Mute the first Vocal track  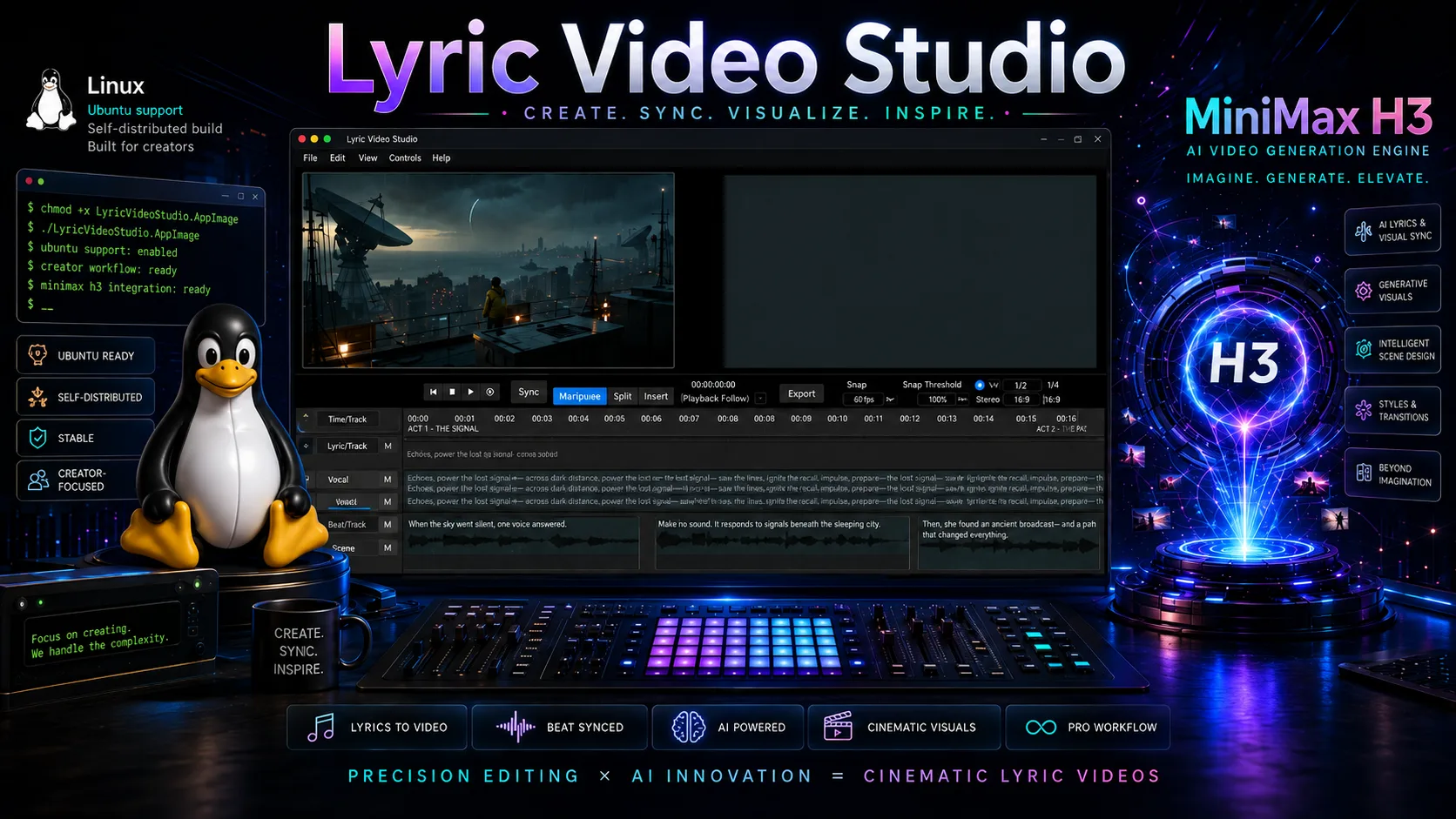tap(388, 480)
